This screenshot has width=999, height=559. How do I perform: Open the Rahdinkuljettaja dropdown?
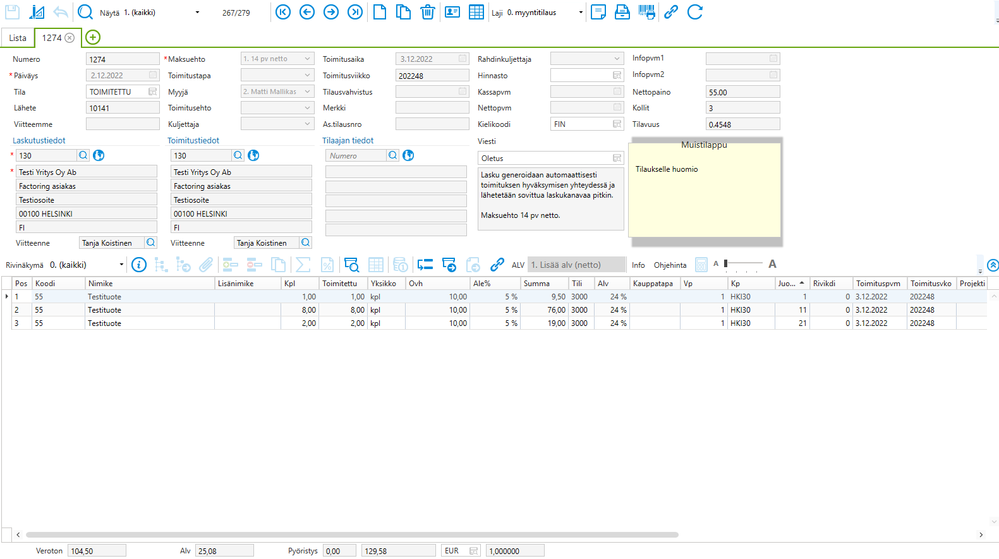click(617, 59)
